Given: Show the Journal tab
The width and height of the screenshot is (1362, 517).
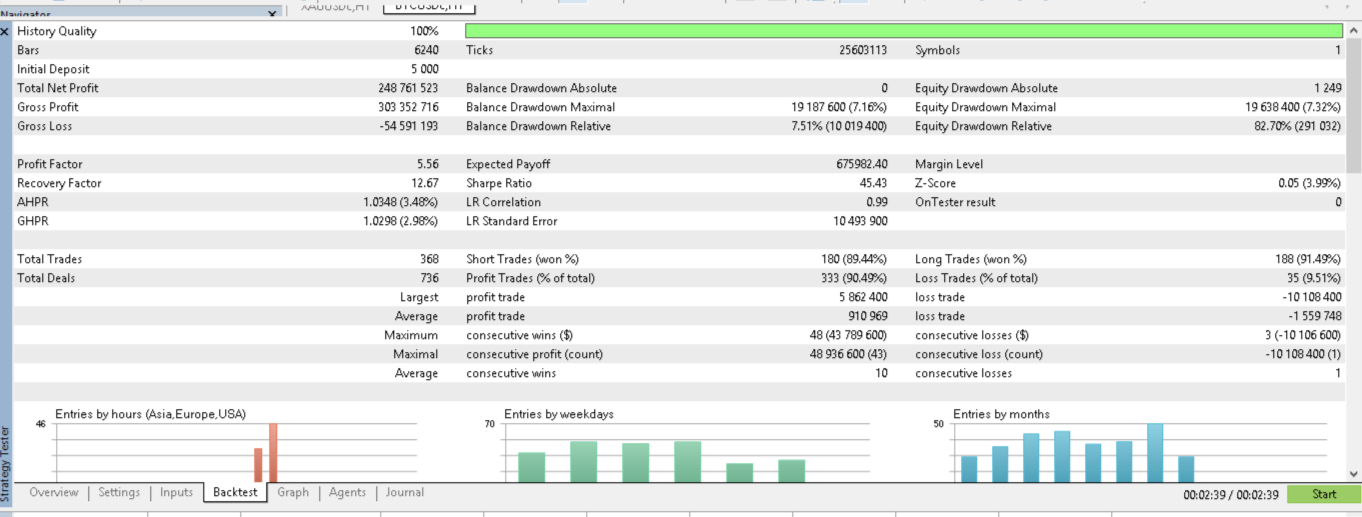Looking at the screenshot, I should click(405, 493).
